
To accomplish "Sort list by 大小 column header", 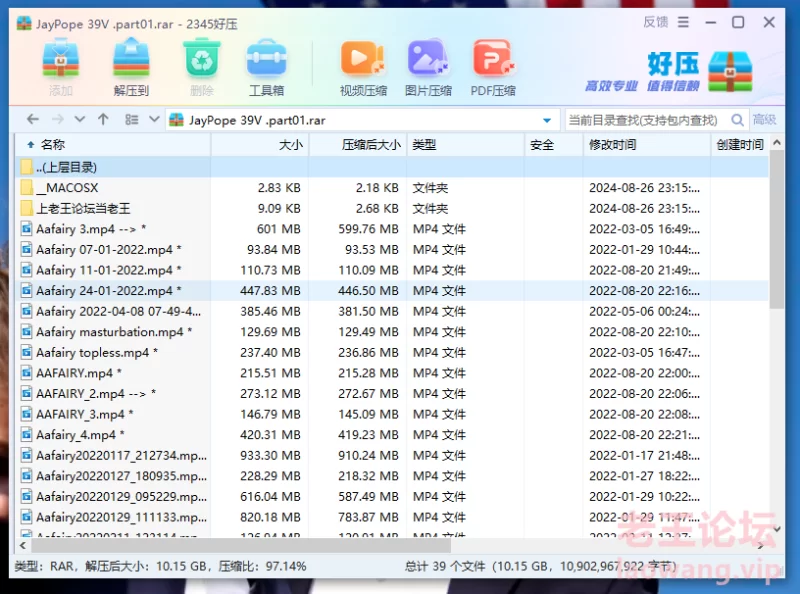I will coord(290,145).
